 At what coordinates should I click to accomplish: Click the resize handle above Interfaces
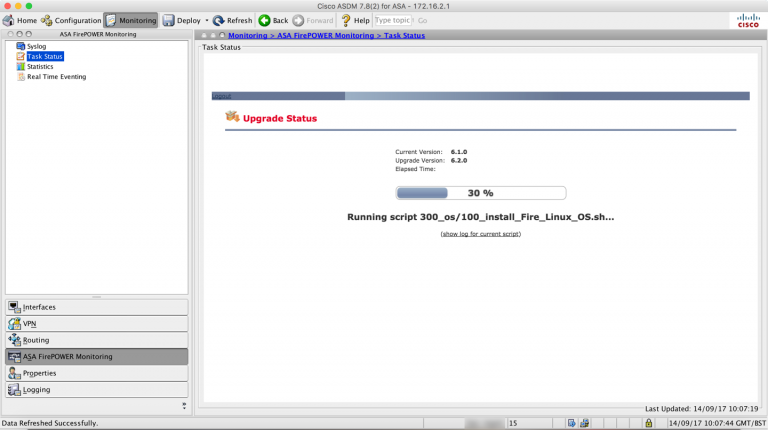(96, 297)
